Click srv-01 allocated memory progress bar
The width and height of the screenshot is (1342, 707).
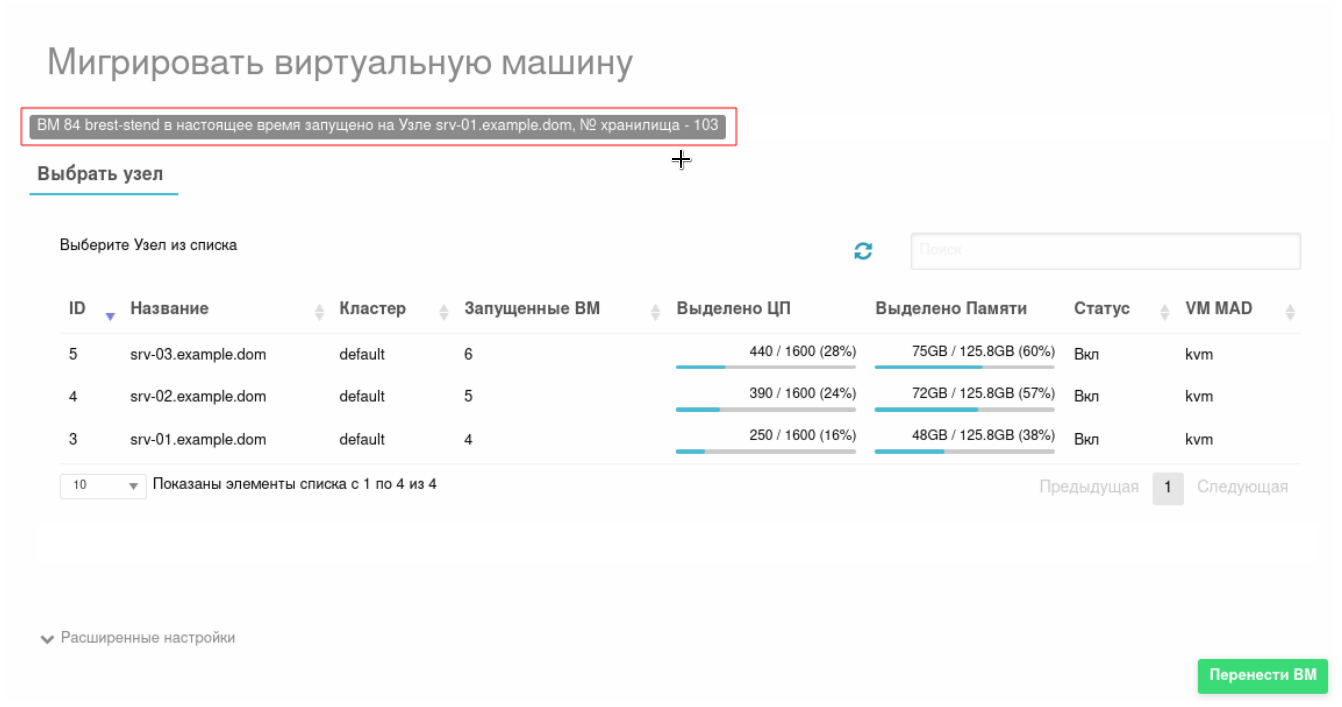[964, 451]
